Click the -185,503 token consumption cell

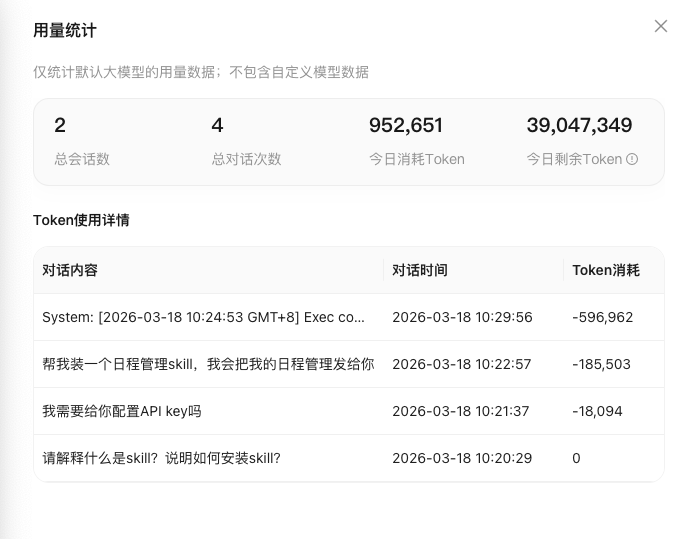pos(601,364)
